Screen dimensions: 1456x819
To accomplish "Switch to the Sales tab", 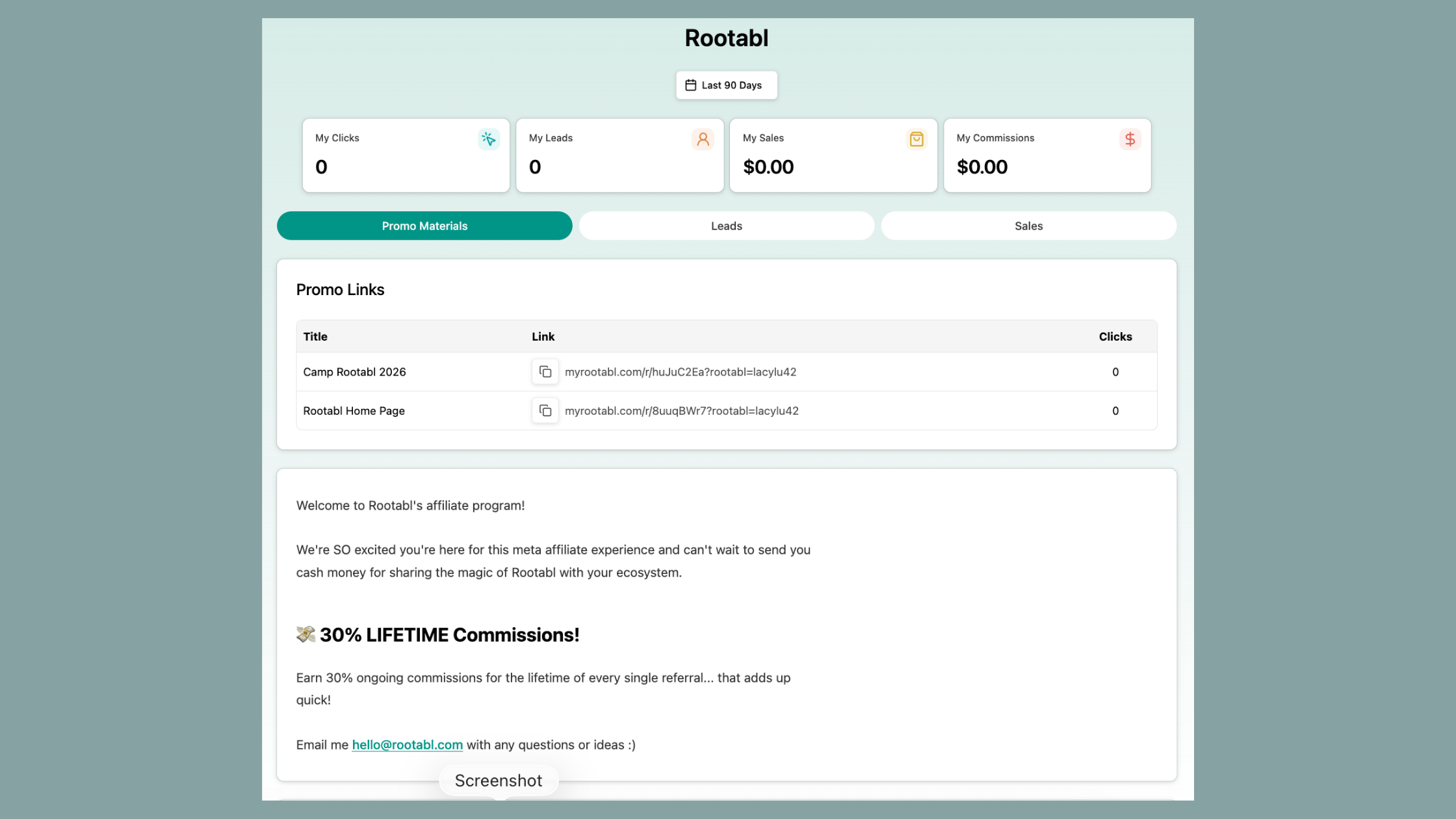I will tap(1028, 226).
